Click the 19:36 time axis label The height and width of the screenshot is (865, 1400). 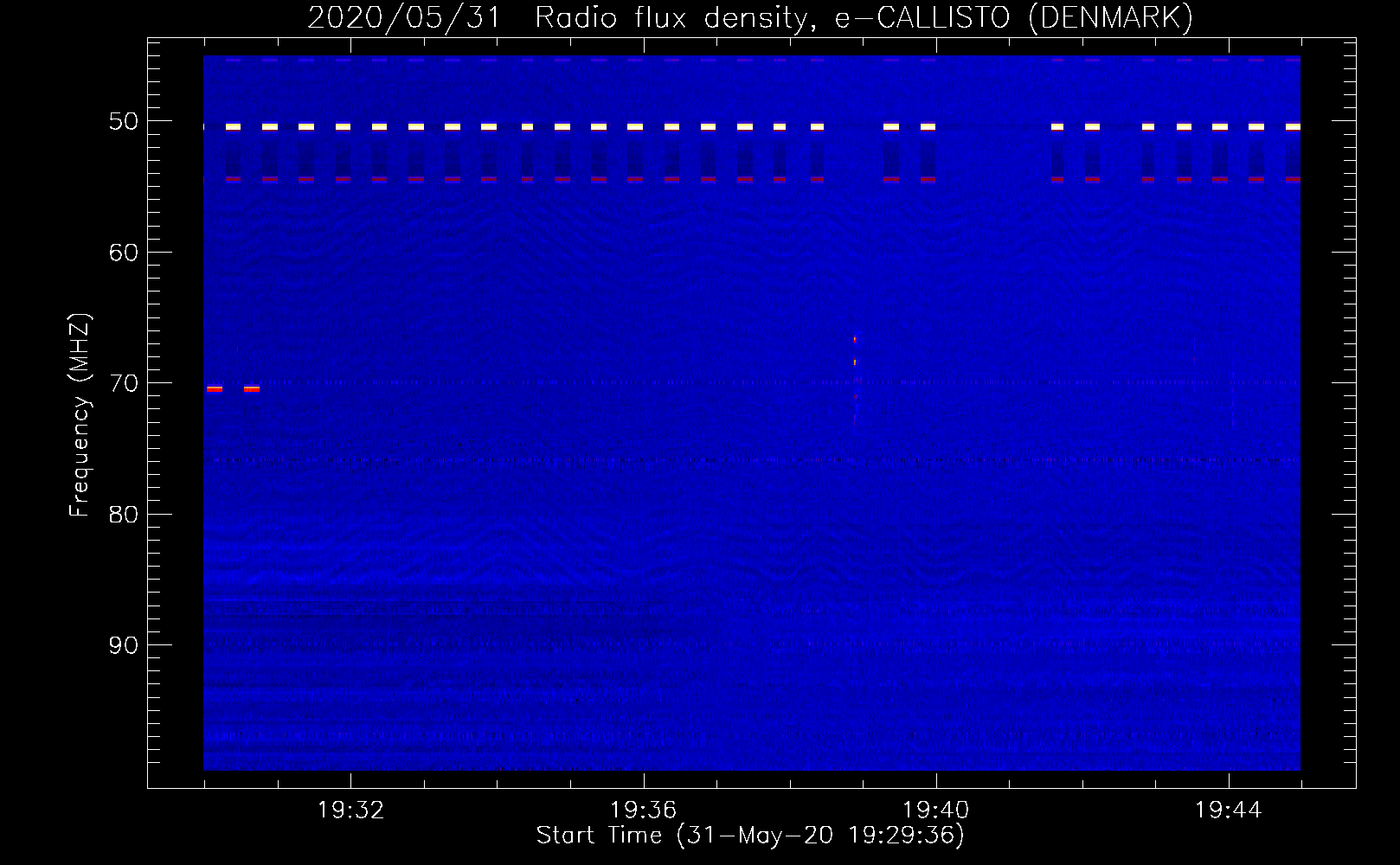tap(643, 811)
